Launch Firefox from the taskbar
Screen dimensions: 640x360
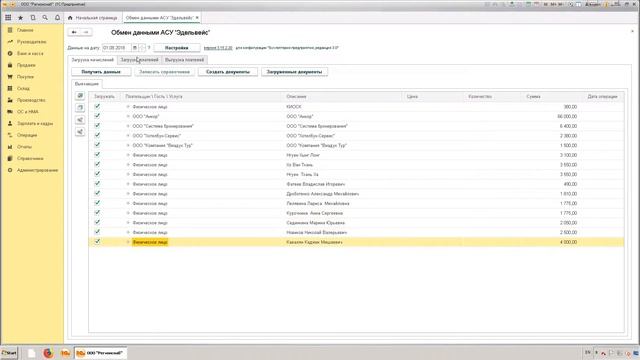[x=48, y=353]
